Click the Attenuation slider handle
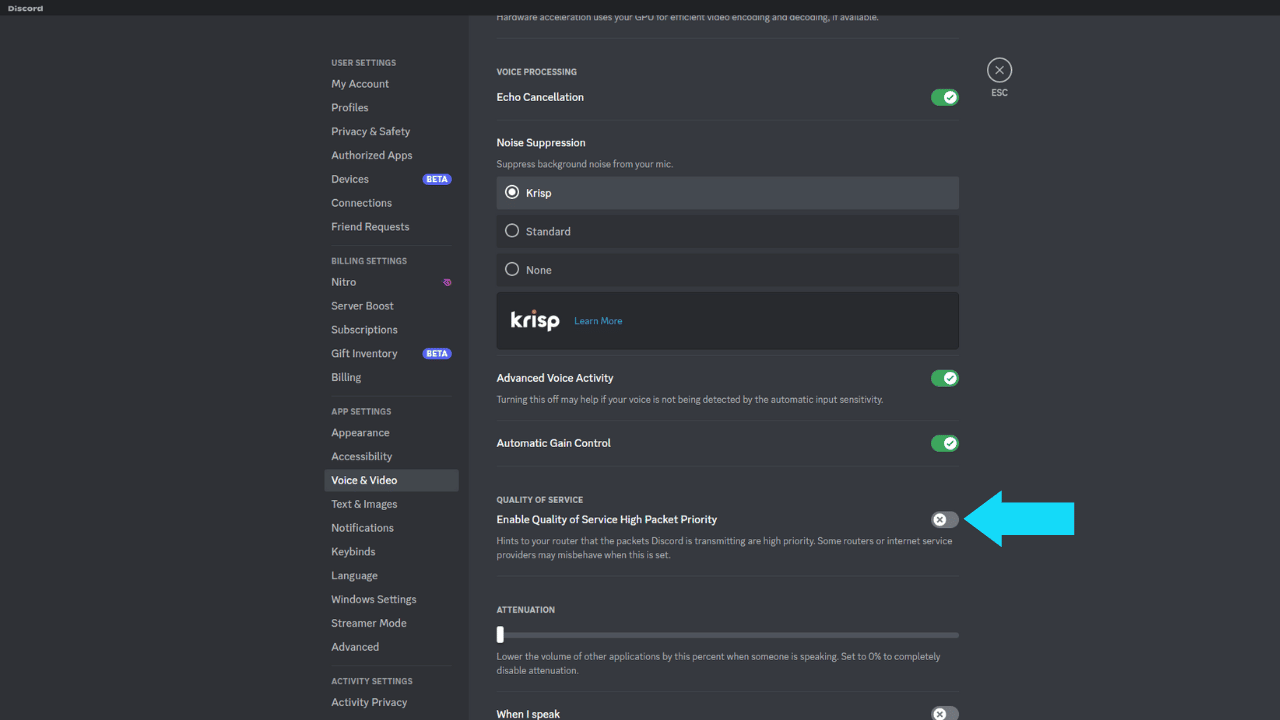 click(500, 634)
